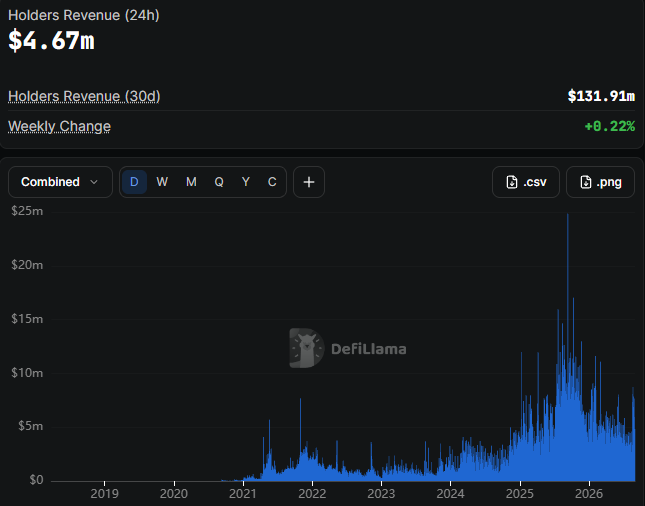The image size is (645, 506).
Task: Click the $15m y-axis label
Action: pyautogui.click(x=27, y=319)
